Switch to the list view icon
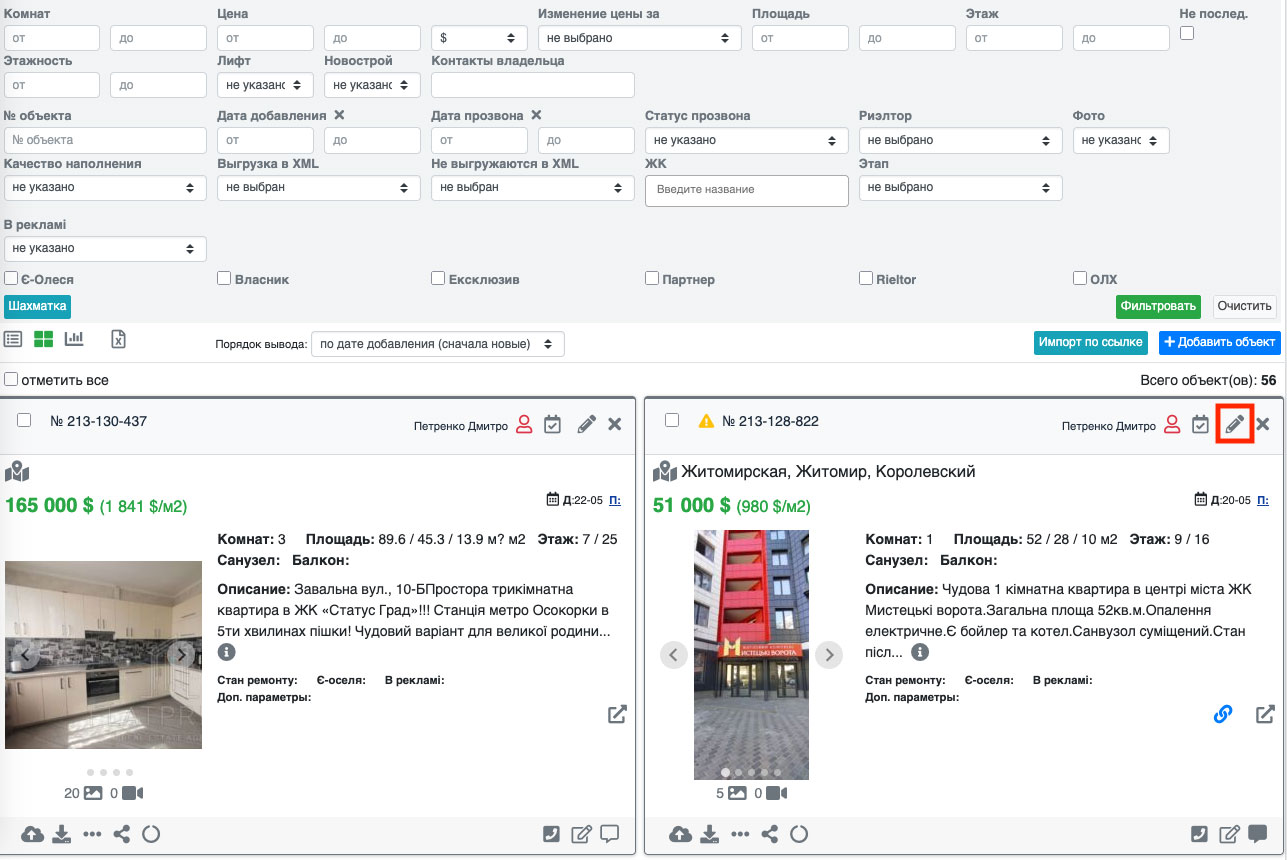Screen dimensions: 1287x860 13,339
